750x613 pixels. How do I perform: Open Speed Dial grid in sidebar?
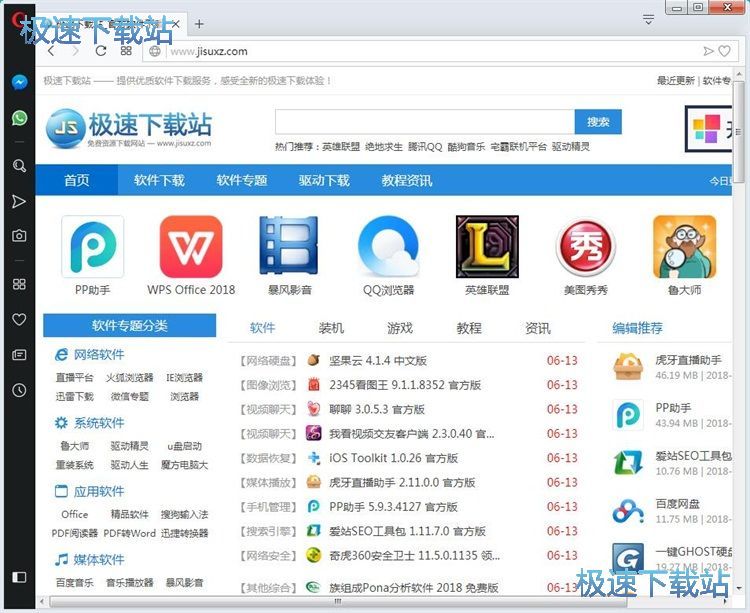point(19,284)
